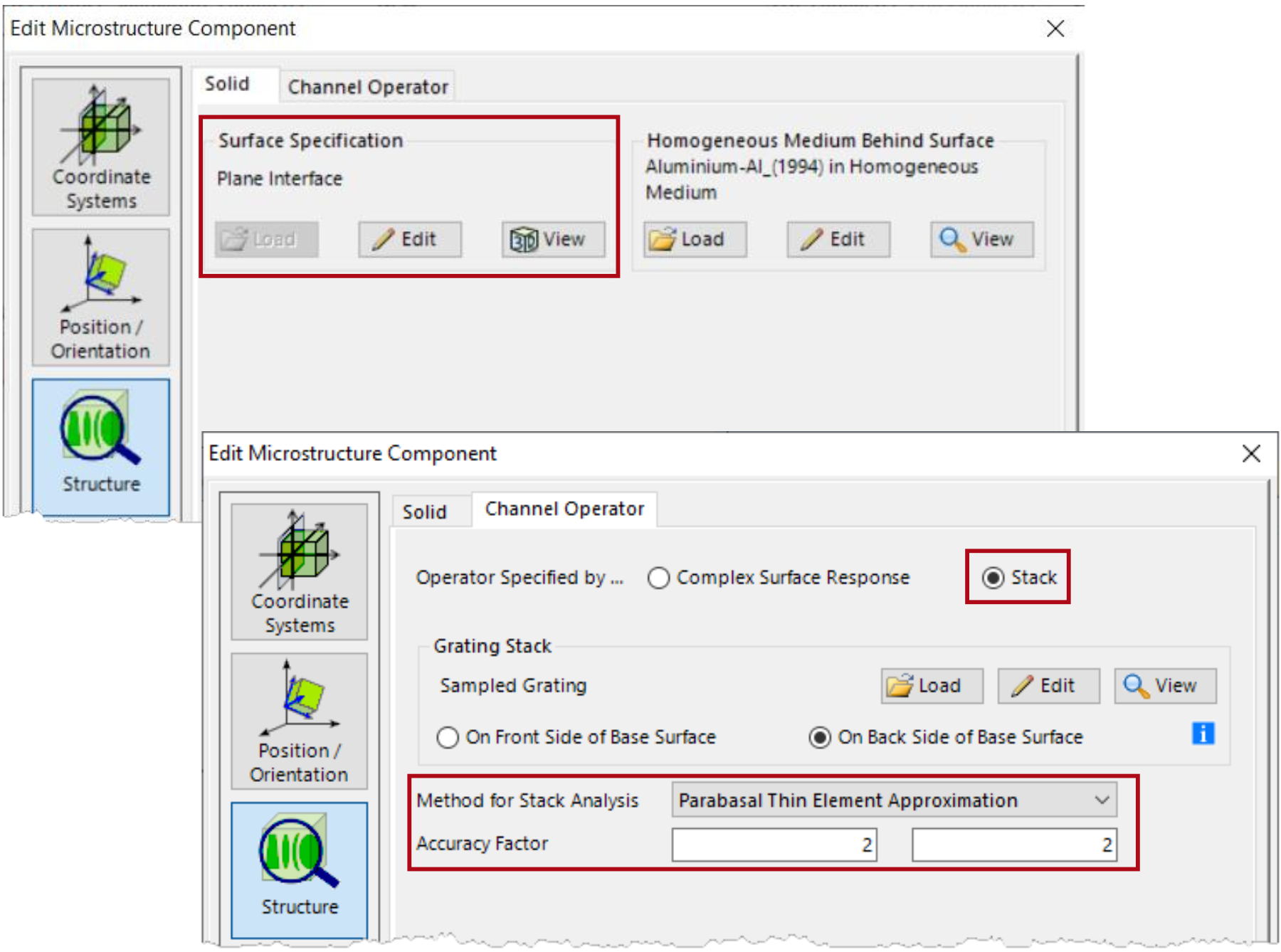Click the 'Aluminium-Al_(1994) in Homogeneous Medium' text
1281x952 pixels.
pyautogui.click(x=812, y=179)
